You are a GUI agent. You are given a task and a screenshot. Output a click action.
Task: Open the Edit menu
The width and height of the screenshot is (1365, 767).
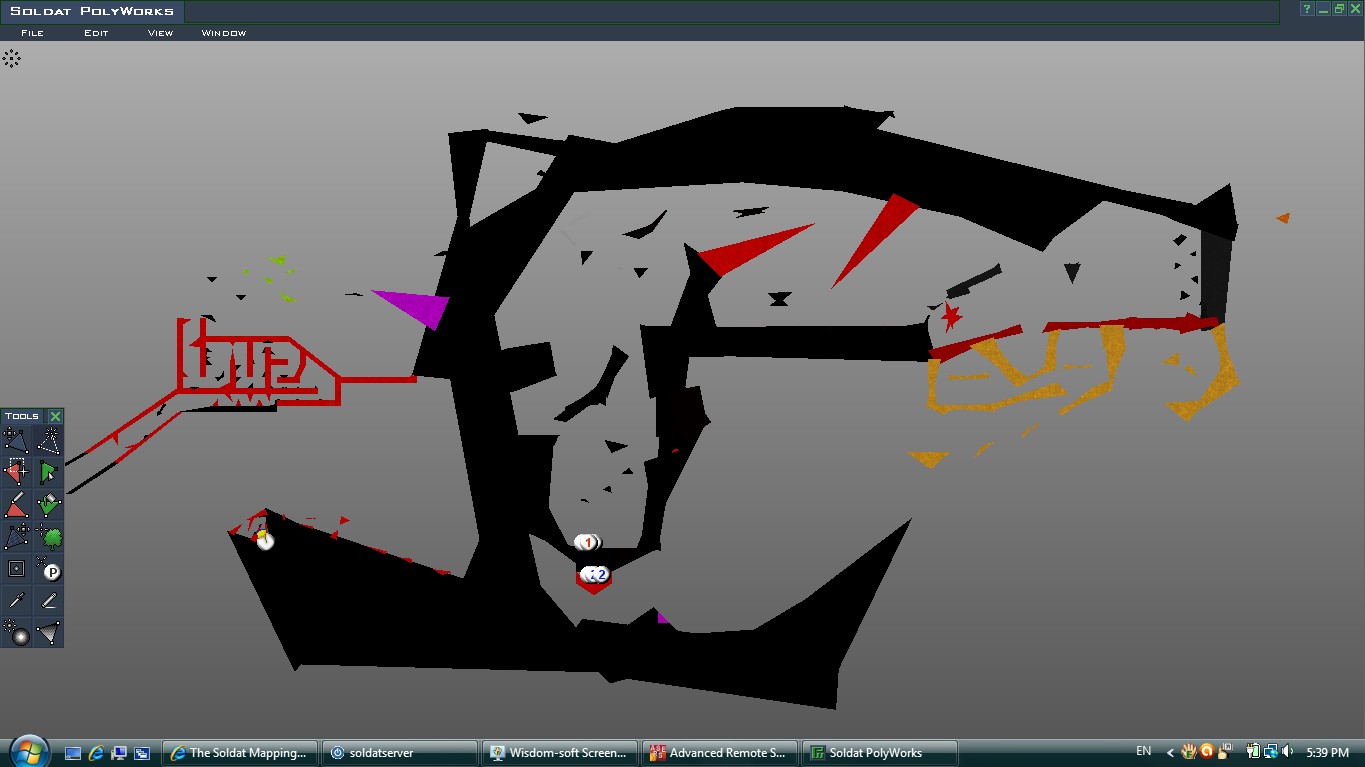(96, 33)
